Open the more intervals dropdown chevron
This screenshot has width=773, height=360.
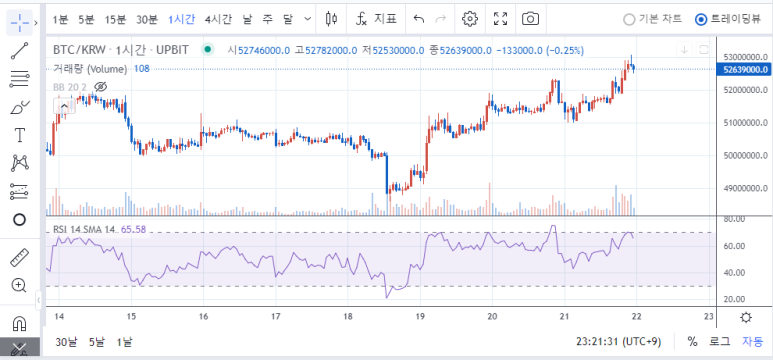pyautogui.click(x=308, y=19)
